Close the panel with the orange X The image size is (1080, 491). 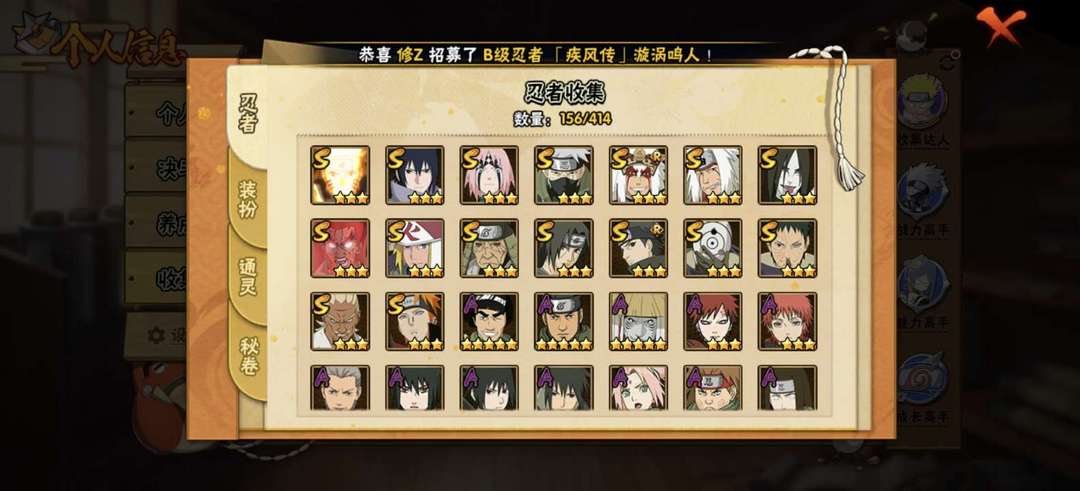1001,24
